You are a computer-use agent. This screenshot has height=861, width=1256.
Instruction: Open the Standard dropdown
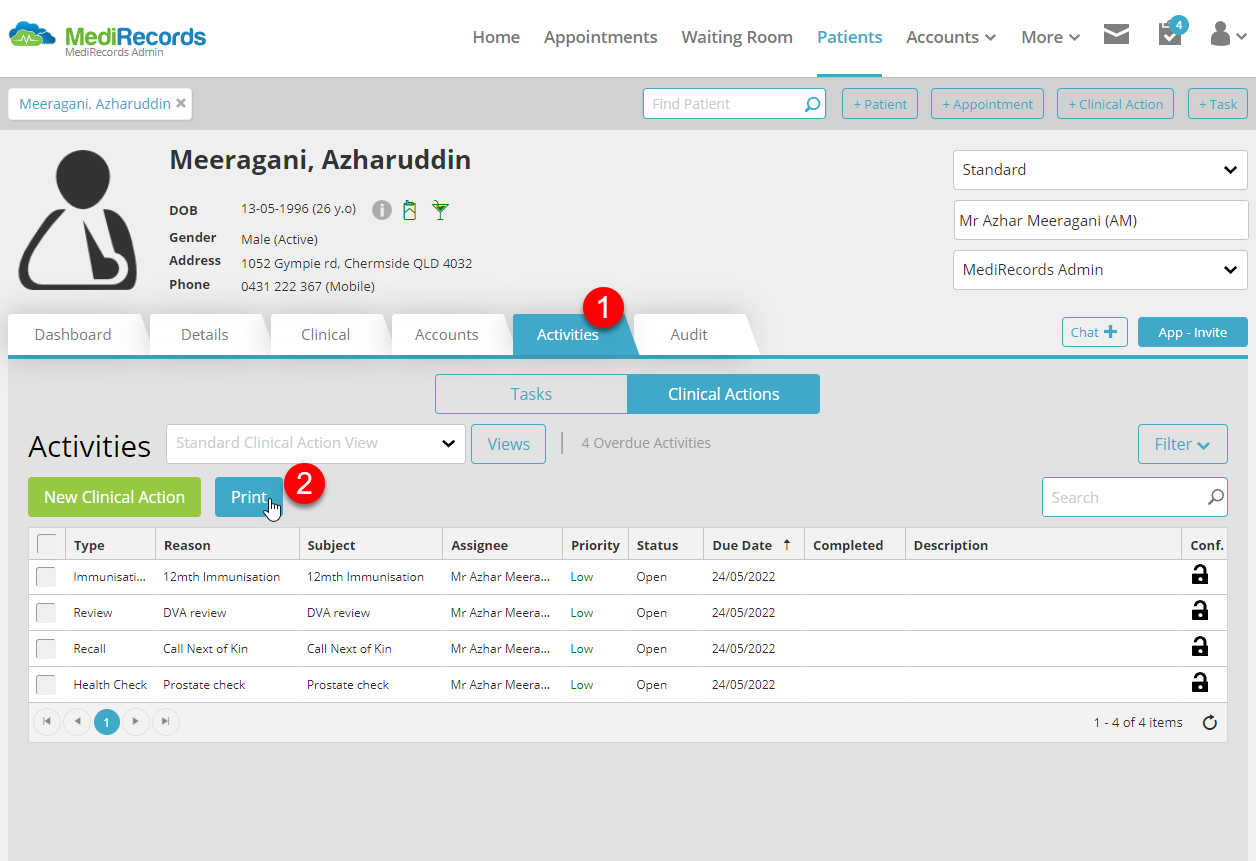point(1100,170)
